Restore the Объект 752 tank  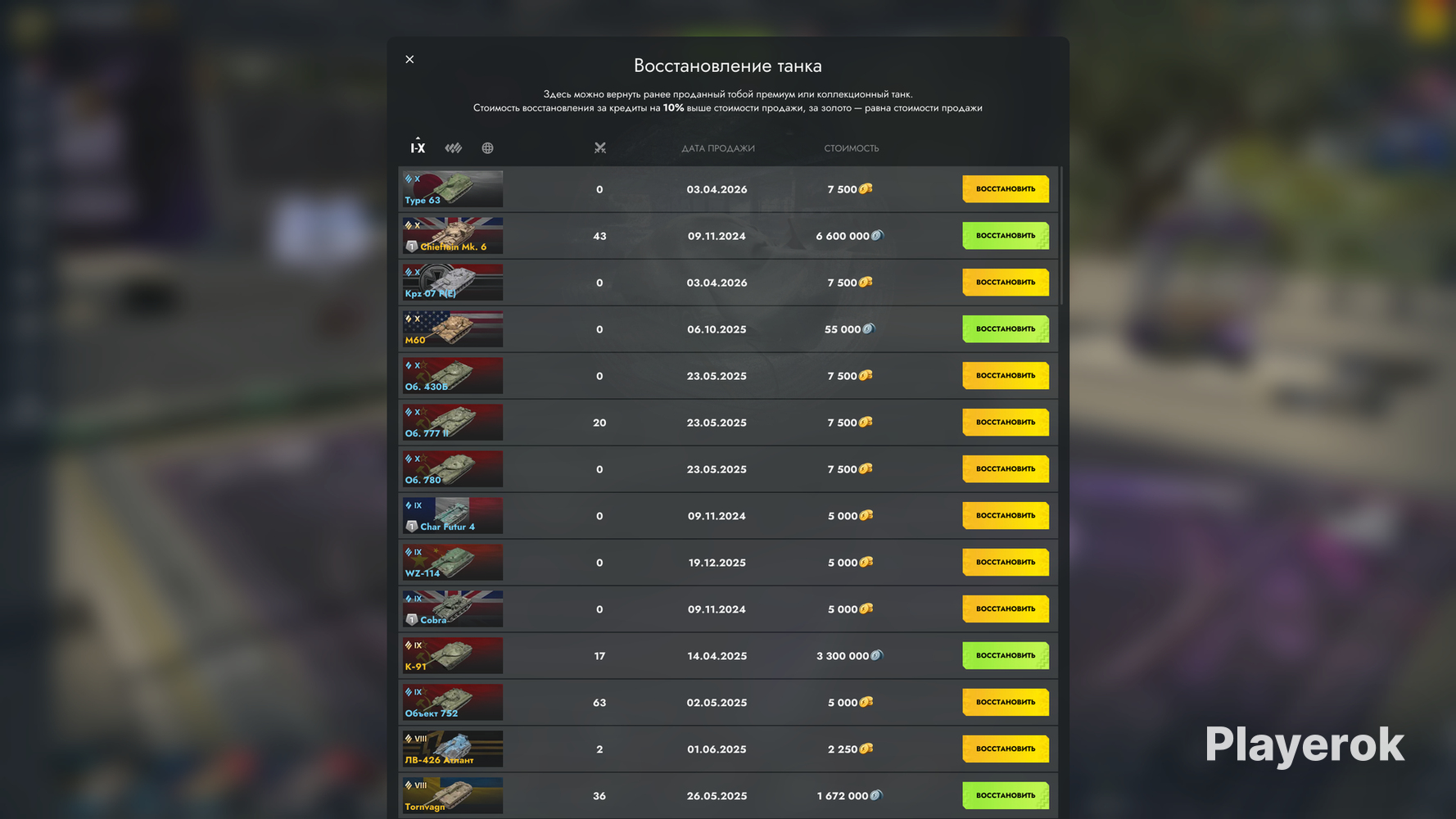pyautogui.click(x=1006, y=703)
